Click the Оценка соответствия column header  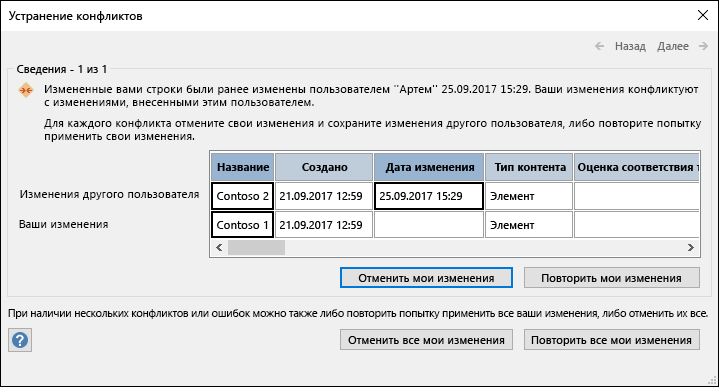[x=636, y=167]
